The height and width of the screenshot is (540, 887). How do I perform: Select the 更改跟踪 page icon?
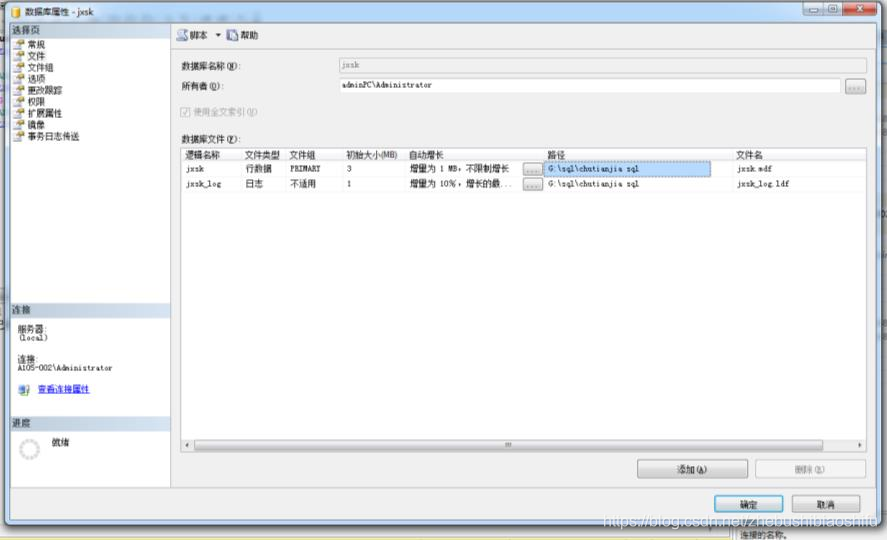tap(20, 90)
